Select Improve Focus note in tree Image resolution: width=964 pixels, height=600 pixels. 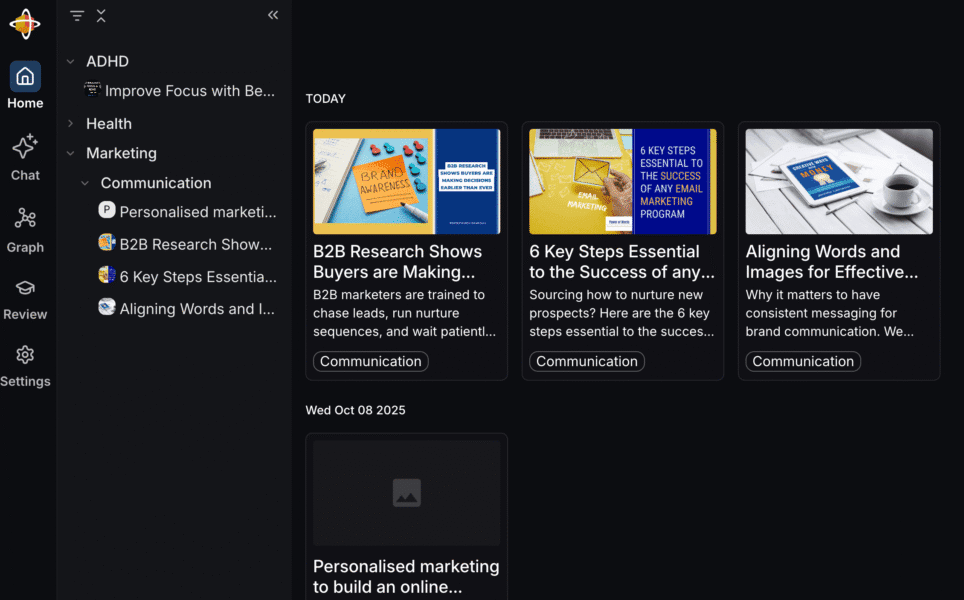tap(189, 91)
